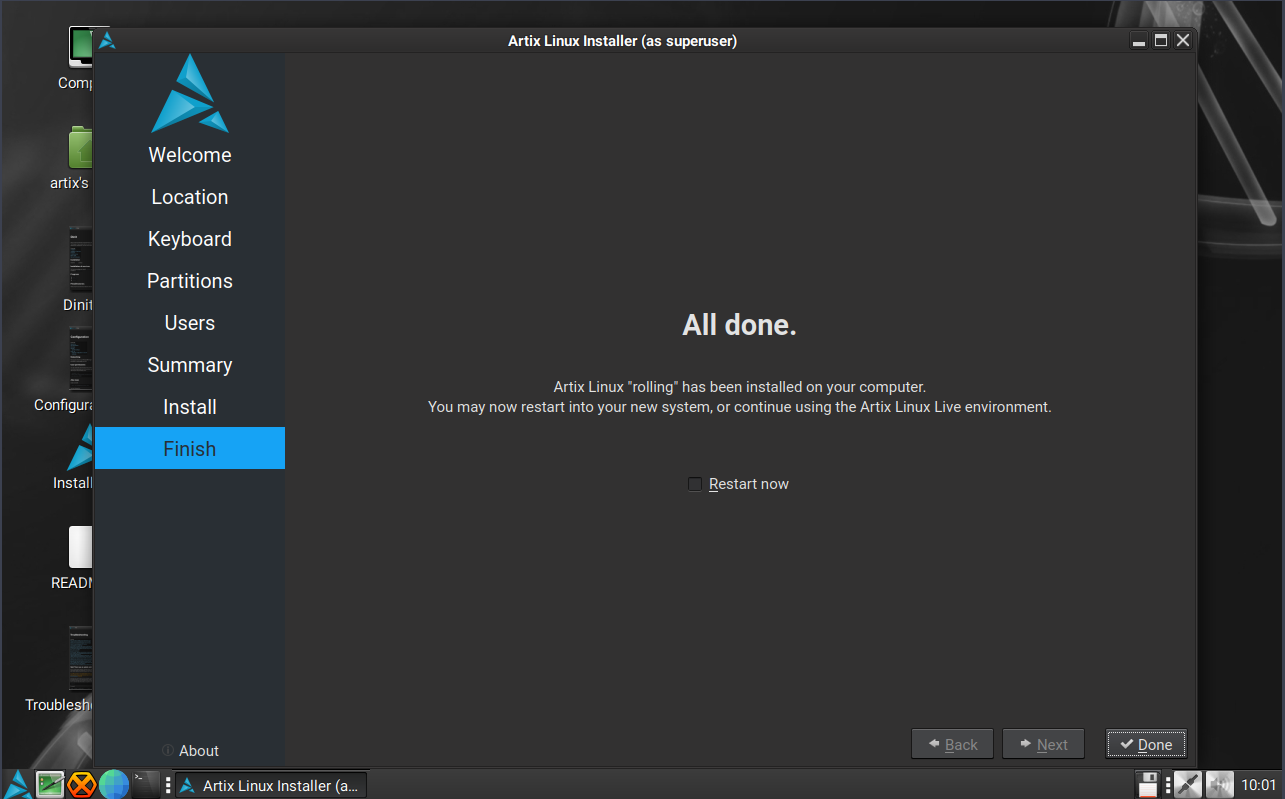The width and height of the screenshot is (1285, 799).
Task: Go to the Welcome step
Action: click(190, 155)
